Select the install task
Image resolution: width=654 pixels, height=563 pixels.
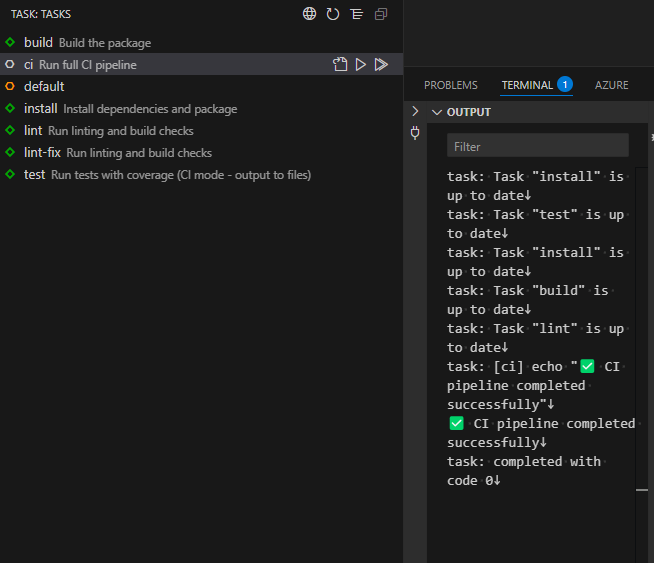click(201, 108)
